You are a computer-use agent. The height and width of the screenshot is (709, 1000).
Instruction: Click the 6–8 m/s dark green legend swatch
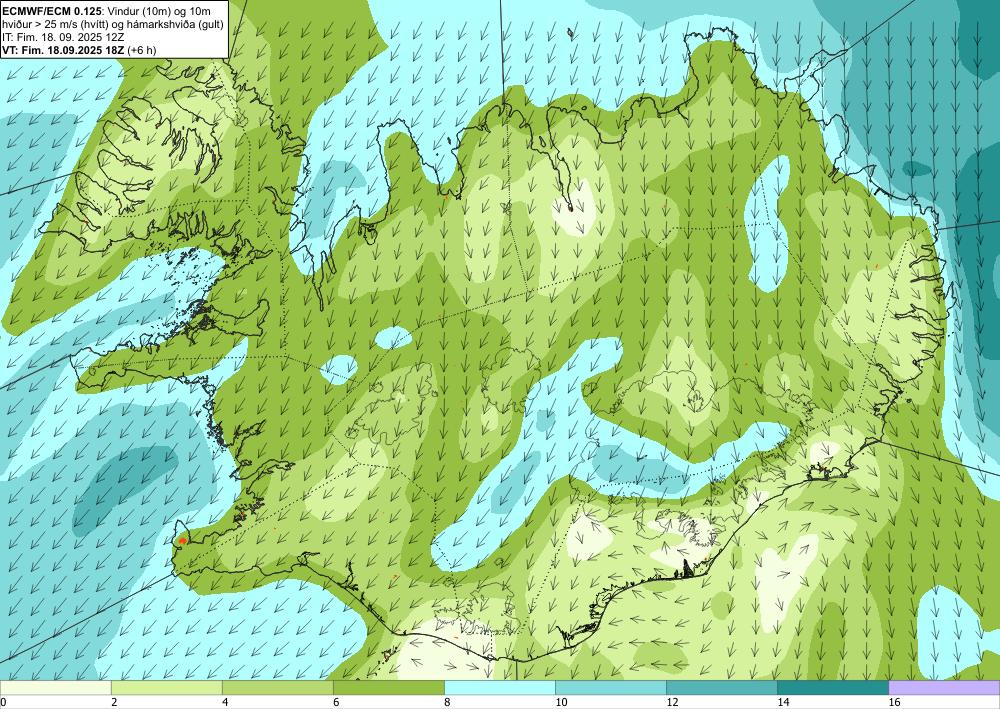pyautogui.click(x=388, y=687)
